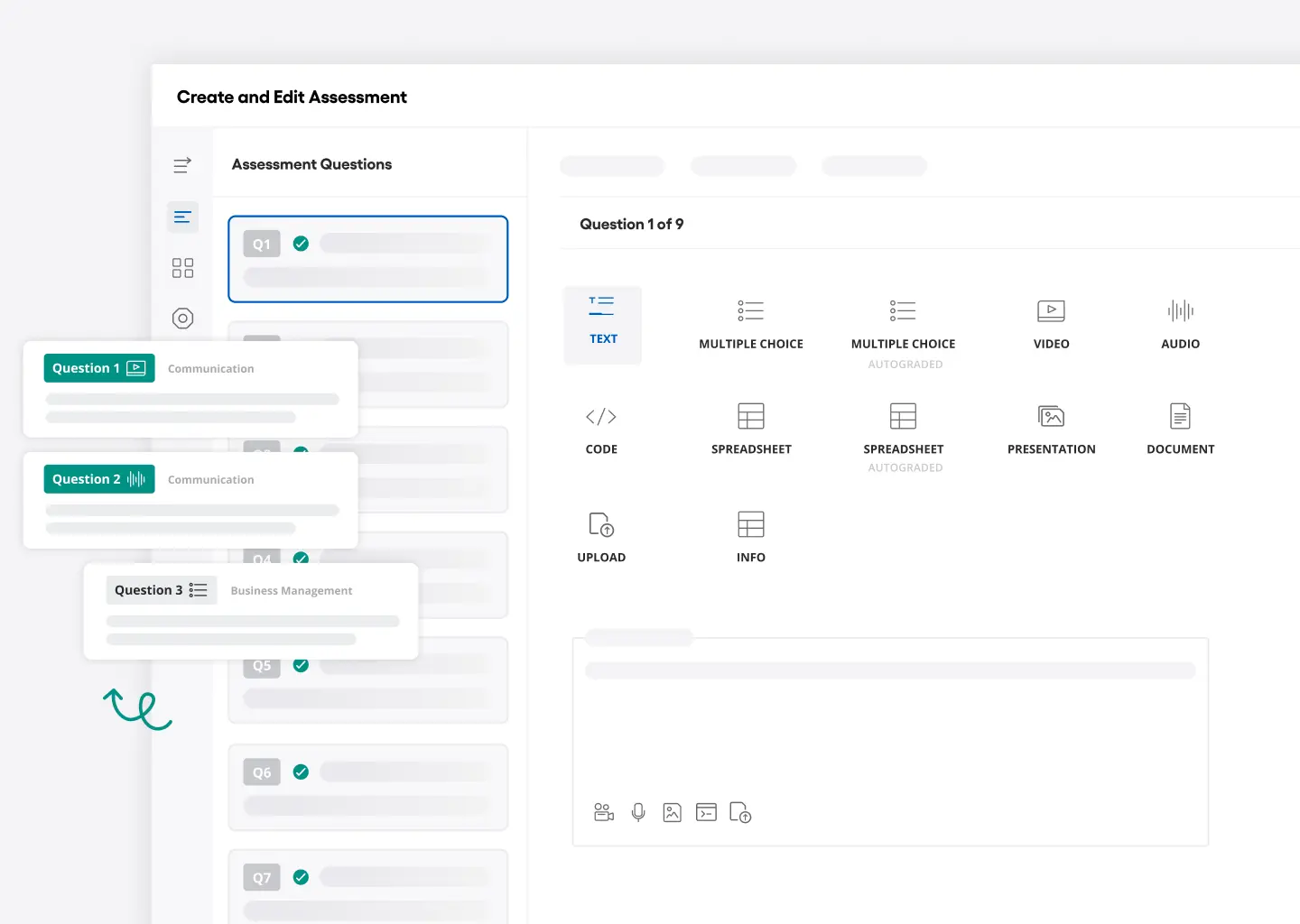Collapse the sidebar with the arrows icon
The image size is (1300, 924).
click(x=181, y=165)
